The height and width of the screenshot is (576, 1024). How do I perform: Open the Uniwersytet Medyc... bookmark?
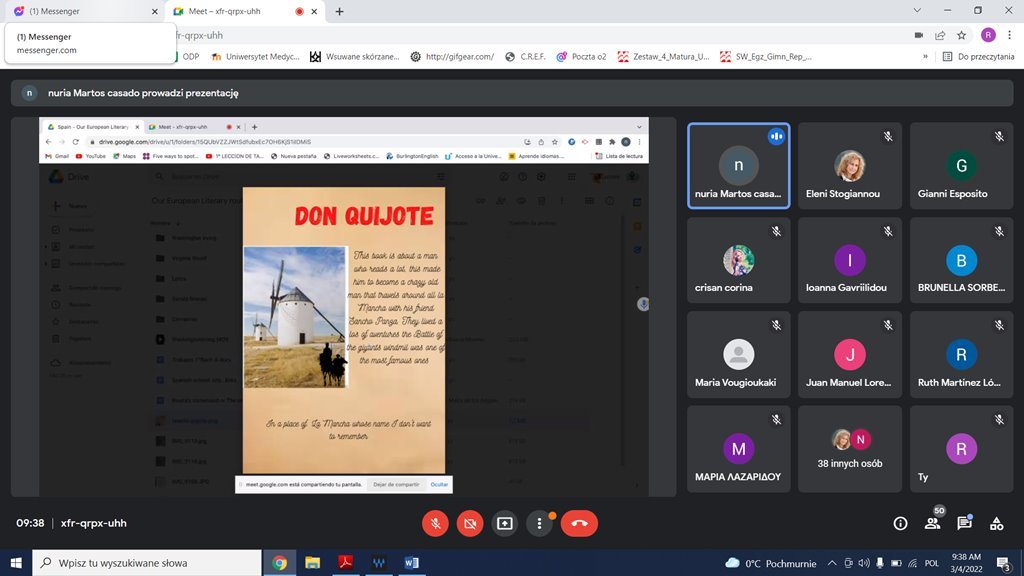(255, 57)
